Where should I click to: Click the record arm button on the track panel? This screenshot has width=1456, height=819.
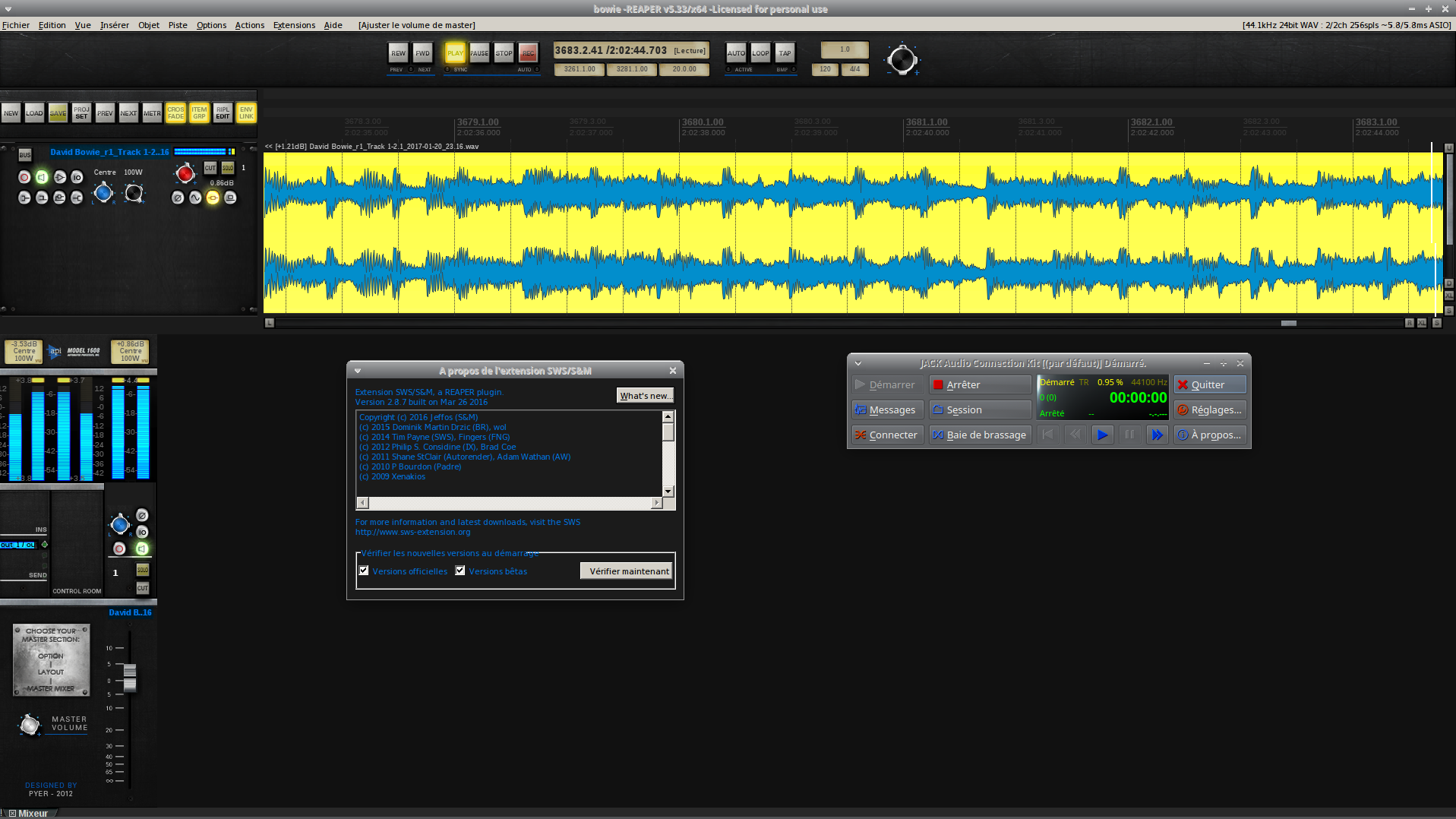pyautogui.click(x=24, y=177)
